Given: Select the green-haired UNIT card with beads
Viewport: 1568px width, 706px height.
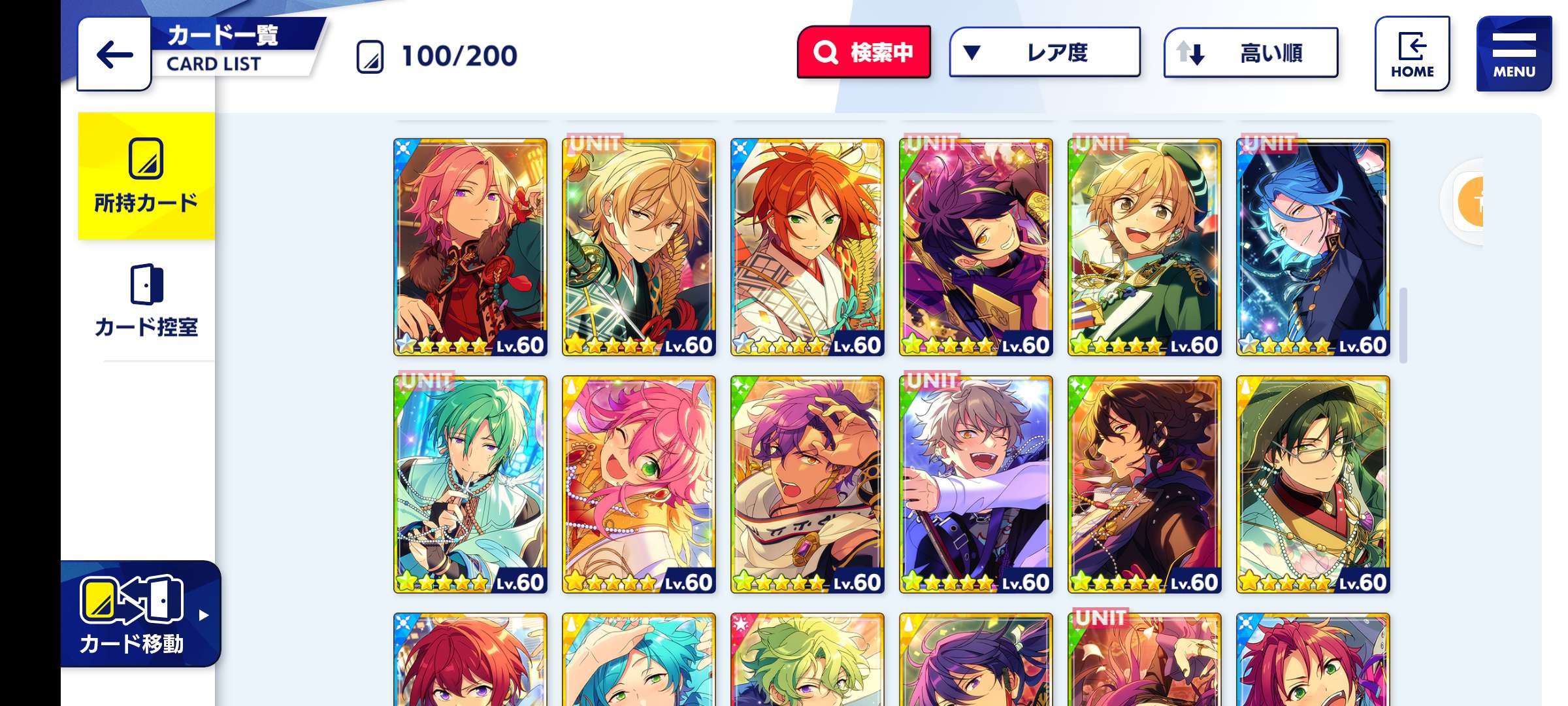Looking at the screenshot, I should tap(470, 484).
